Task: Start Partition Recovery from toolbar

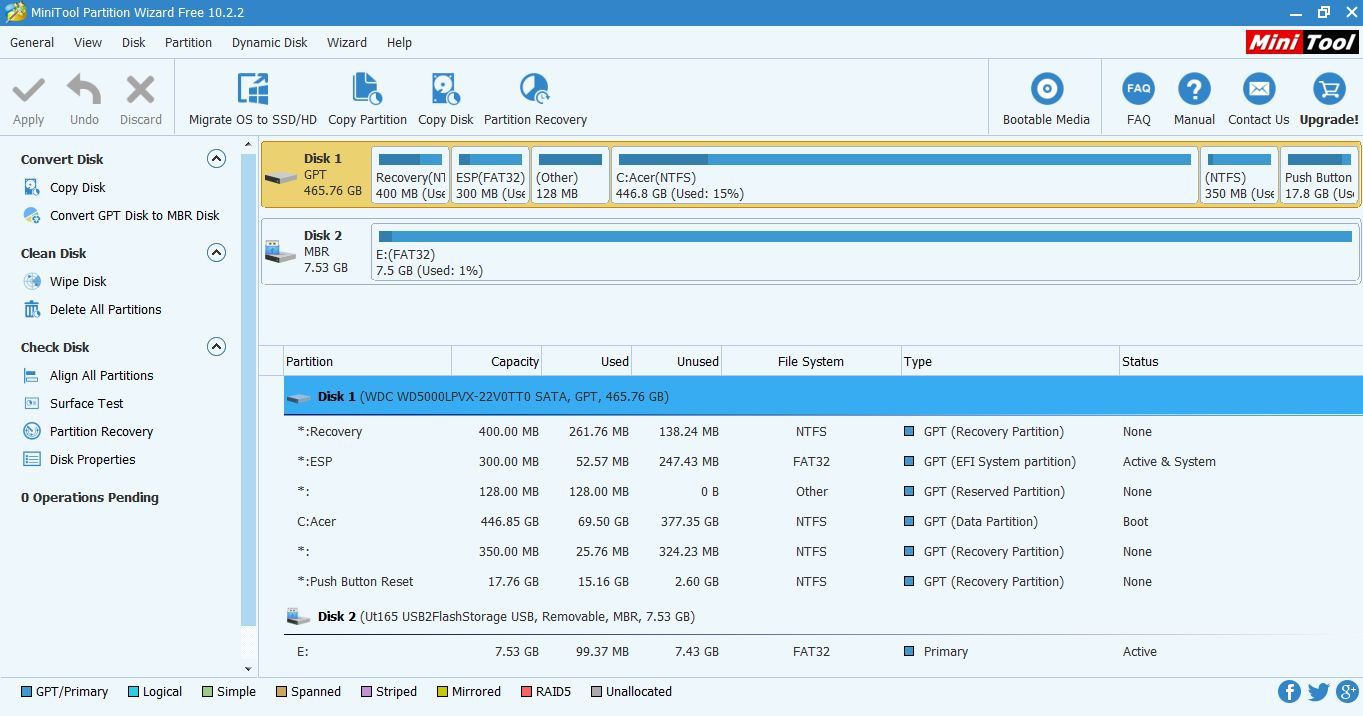Action: click(x=535, y=99)
